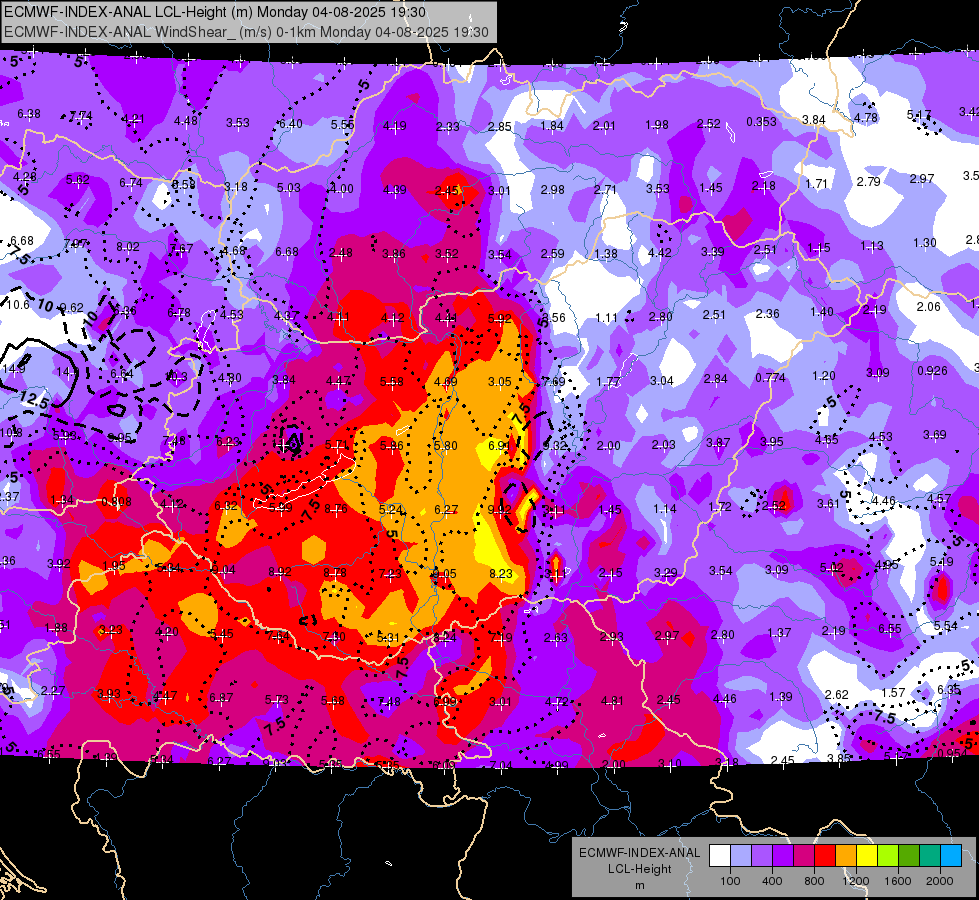Click the wind shear value 9.32
This screenshot has width=979, height=900.
[x=554, y=445]
